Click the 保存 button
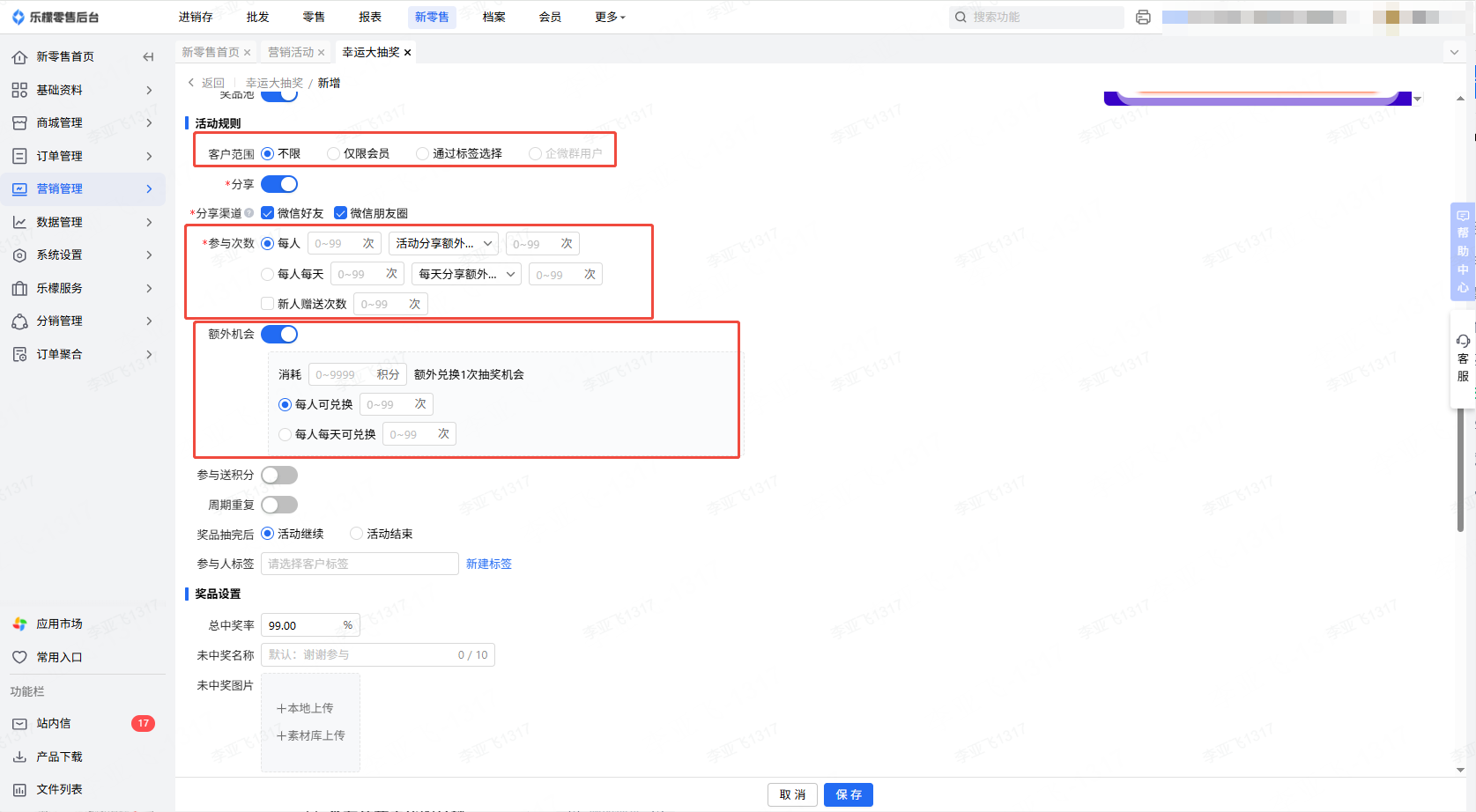 click(849, 794)
